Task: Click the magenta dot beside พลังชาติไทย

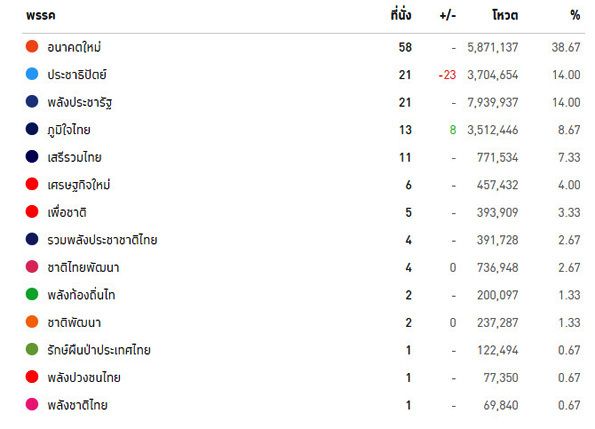Action: tap(32, 404)
